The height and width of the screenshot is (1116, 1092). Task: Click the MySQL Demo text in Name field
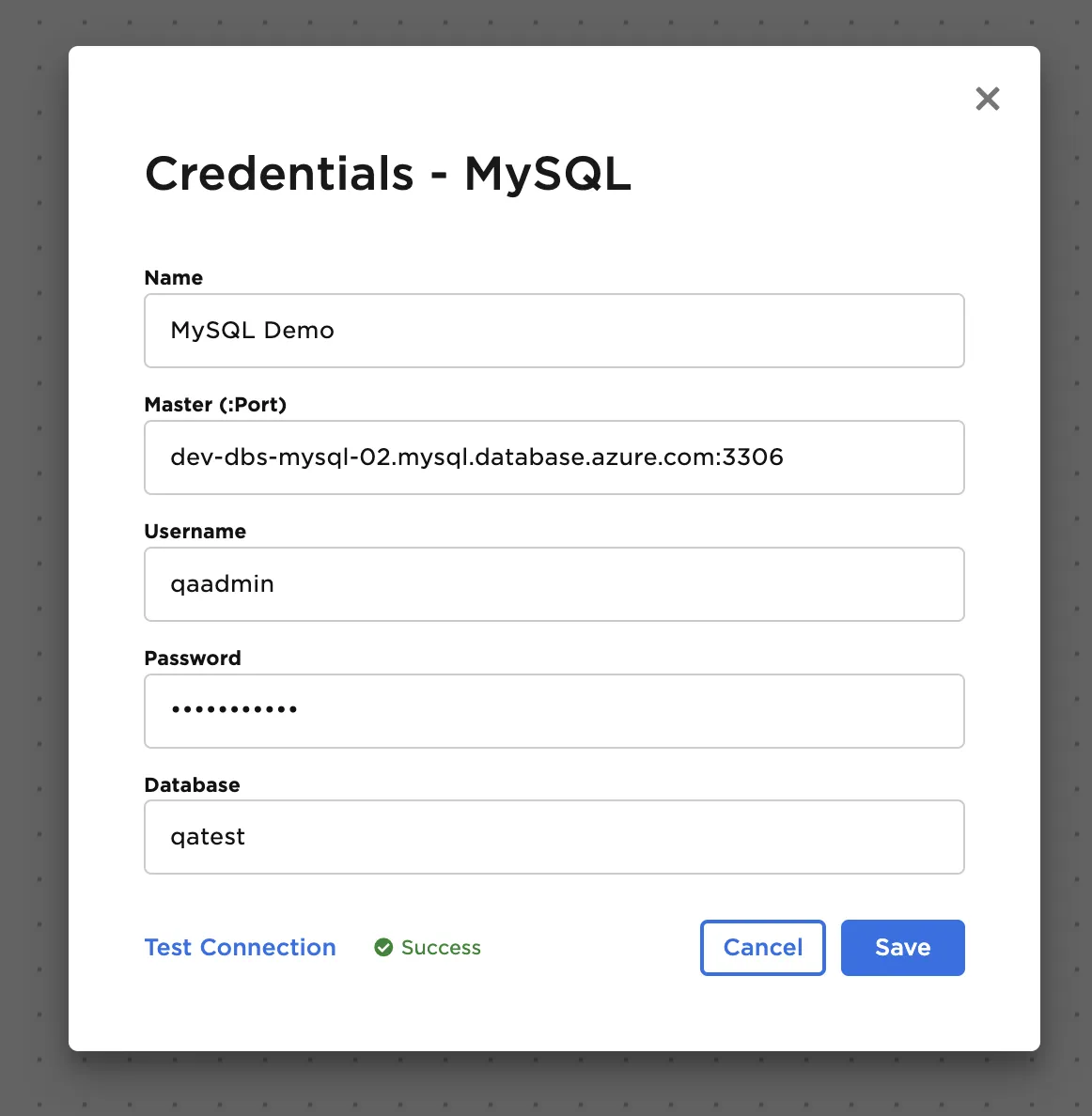pyautogui.click(x=252, y=331)
